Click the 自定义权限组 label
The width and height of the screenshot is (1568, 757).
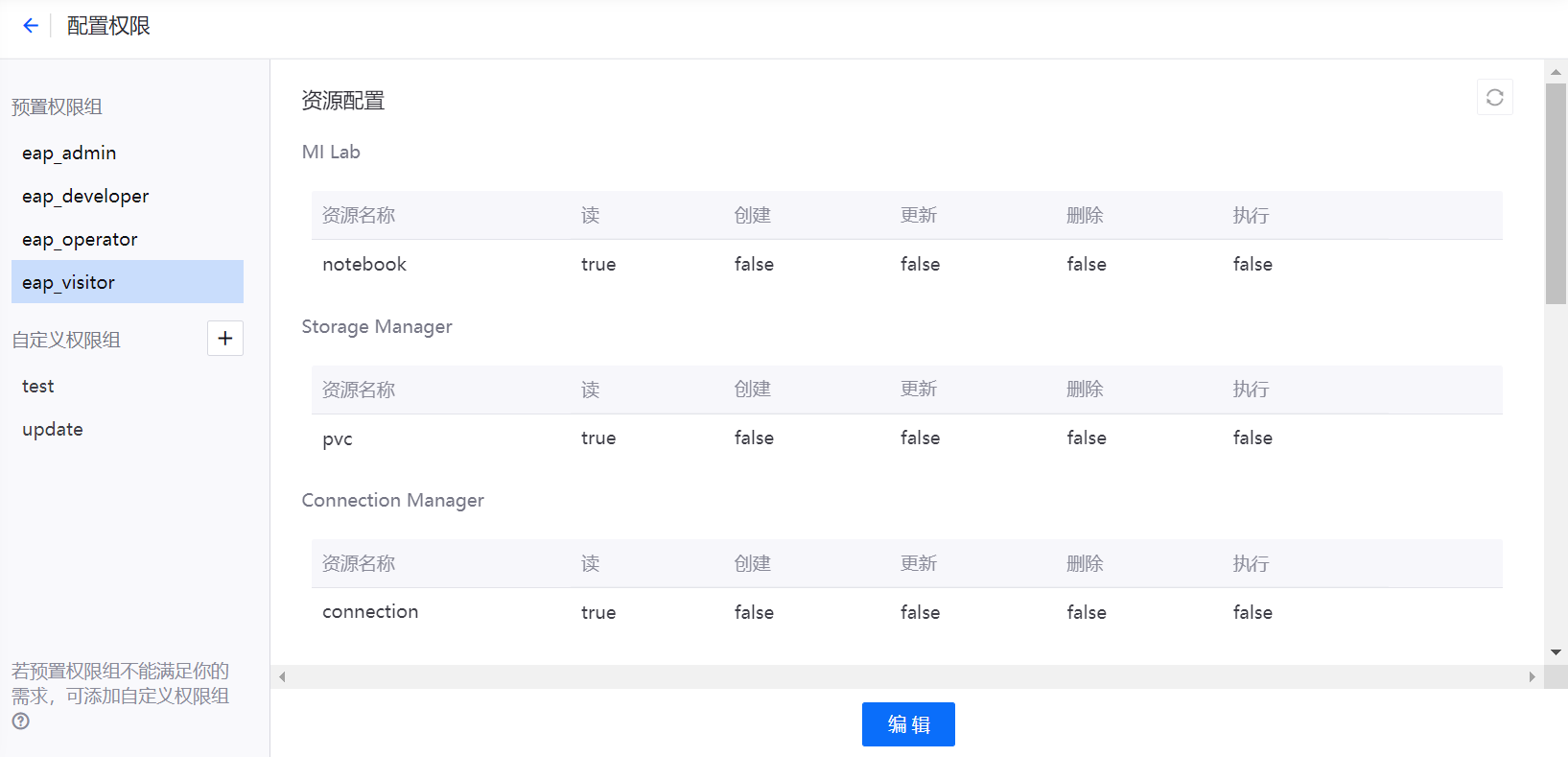[x=66, y=340]
